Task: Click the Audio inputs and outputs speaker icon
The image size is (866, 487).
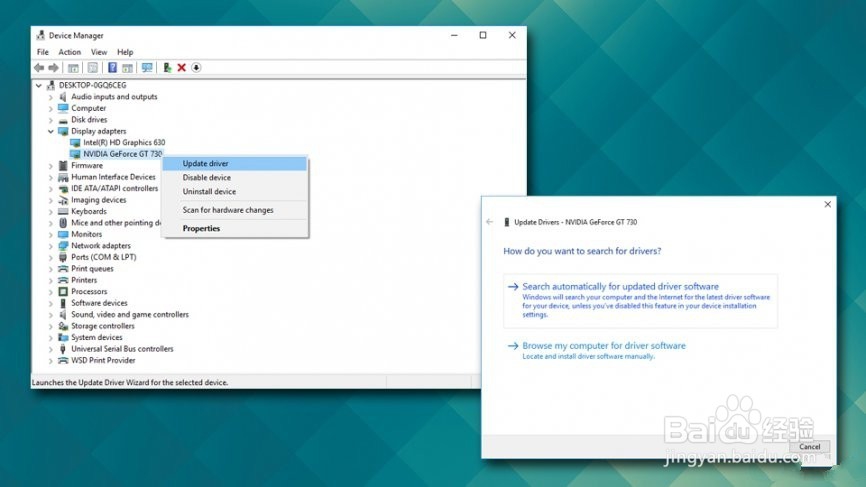Action: pyautogui.click(x=63, y=97)
